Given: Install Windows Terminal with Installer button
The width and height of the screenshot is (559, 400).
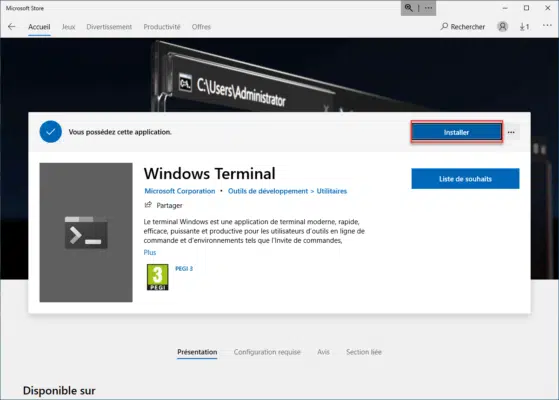Looking at the screenshot, I should click(456, 132).
